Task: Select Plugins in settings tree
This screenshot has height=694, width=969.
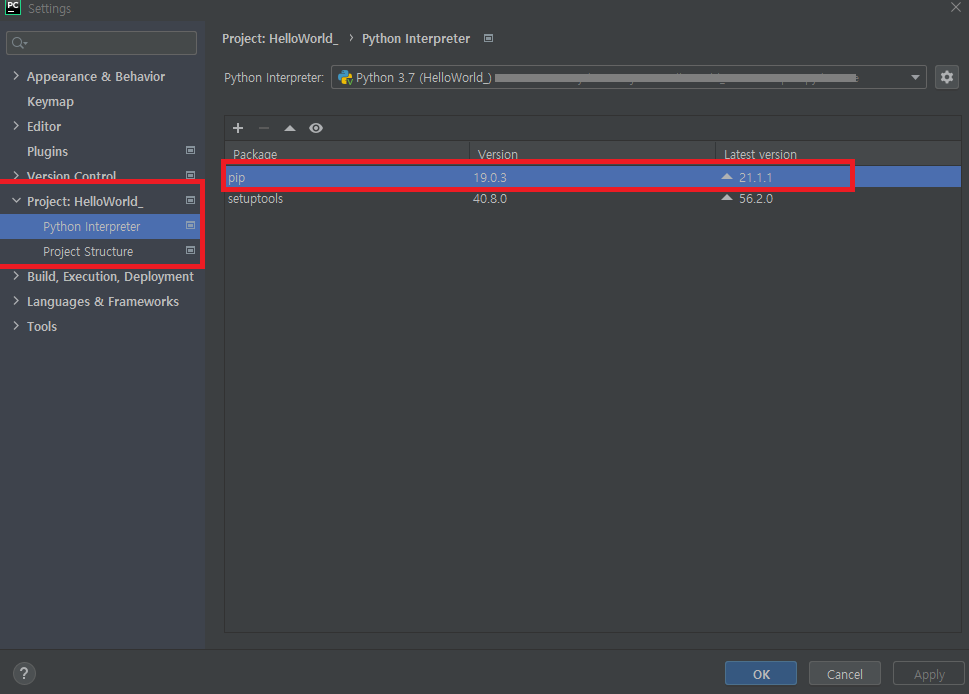Action: [x=47, y=151]
